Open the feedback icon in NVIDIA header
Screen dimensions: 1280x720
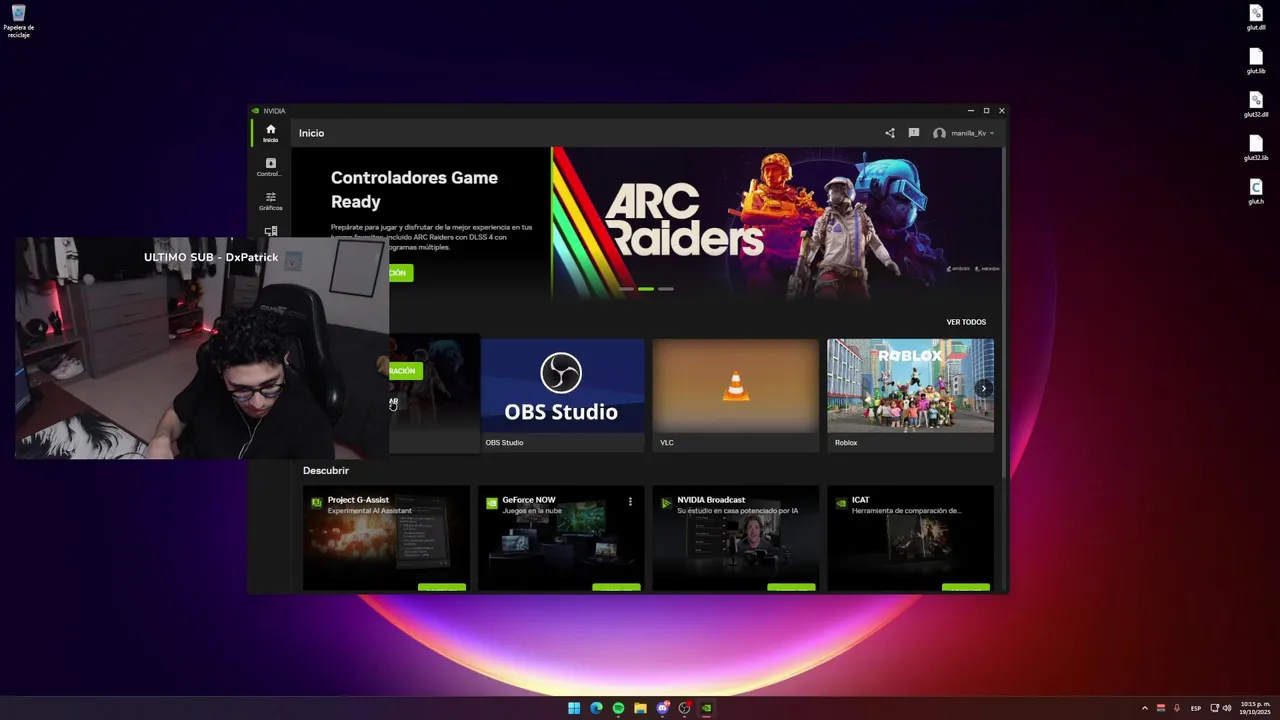click(913, 133)
